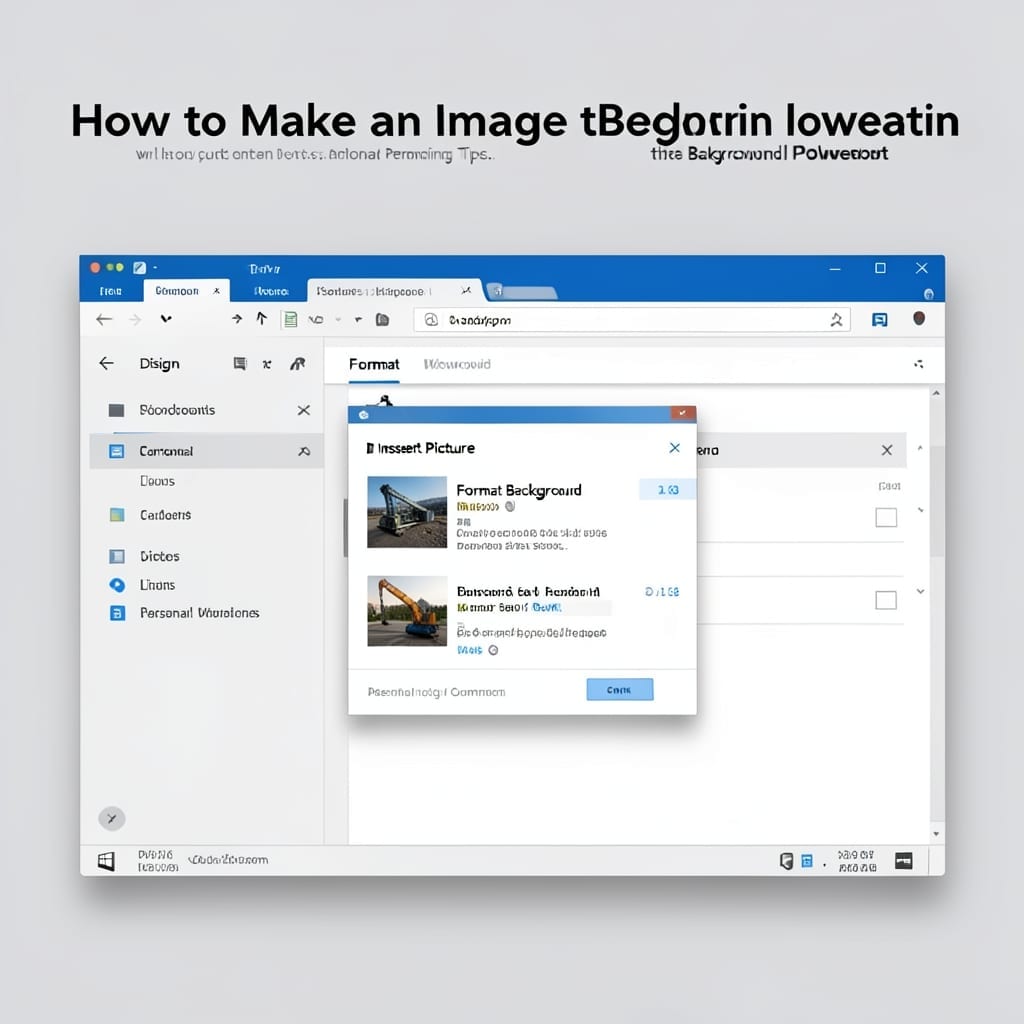Close the grey header row with the X
1024x1024 pixels.
click(x=887, y=450)
